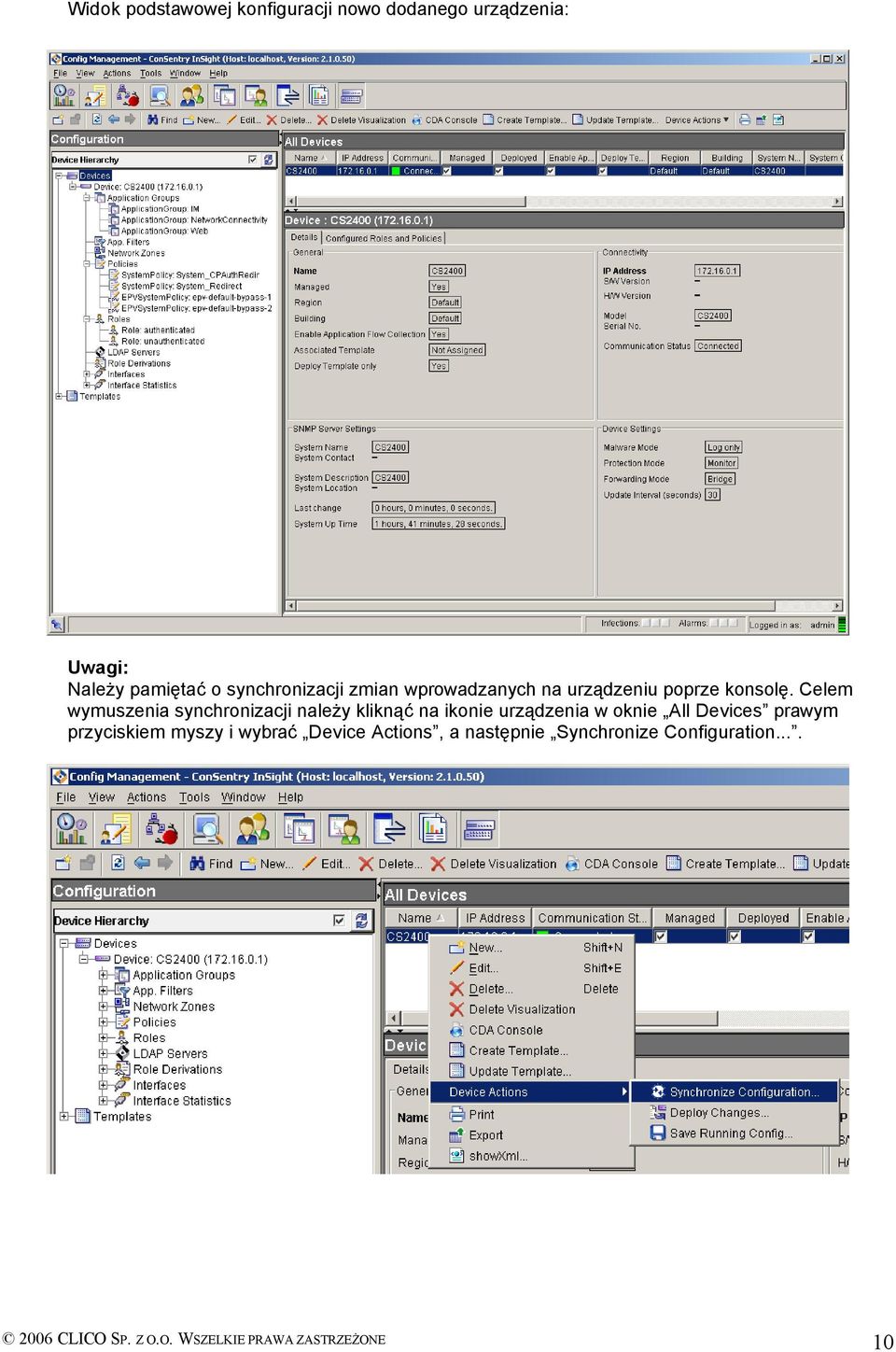The height and width of the screenshot is (1352, 896).
Task: Click the chart-with-pencil icon in the bottom screenshot toolbar
Action: (117, 828)
